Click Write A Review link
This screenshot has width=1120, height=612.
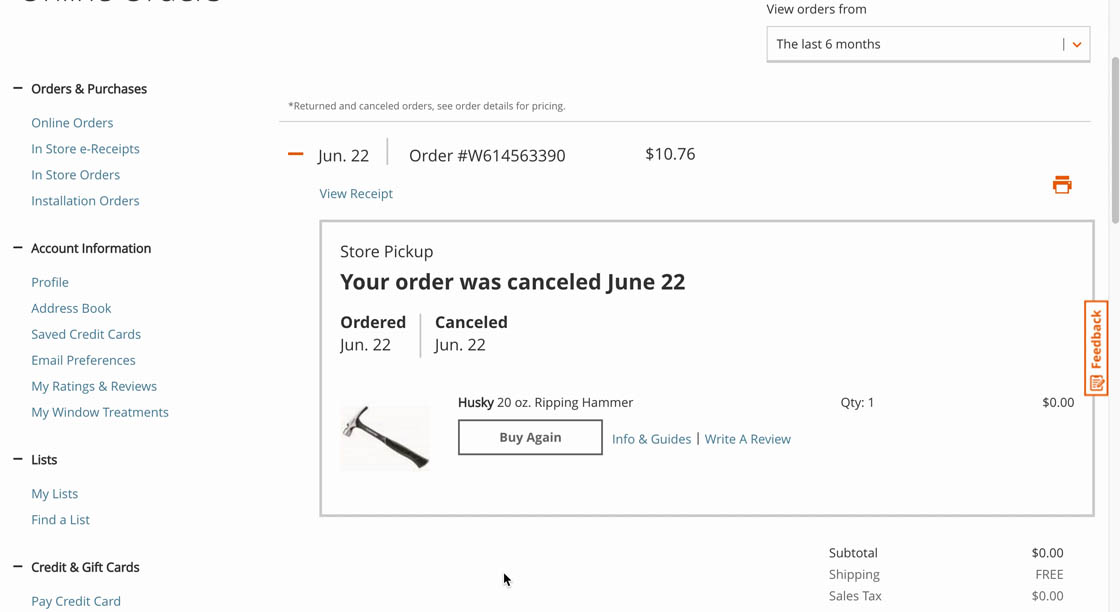[747, 439]
